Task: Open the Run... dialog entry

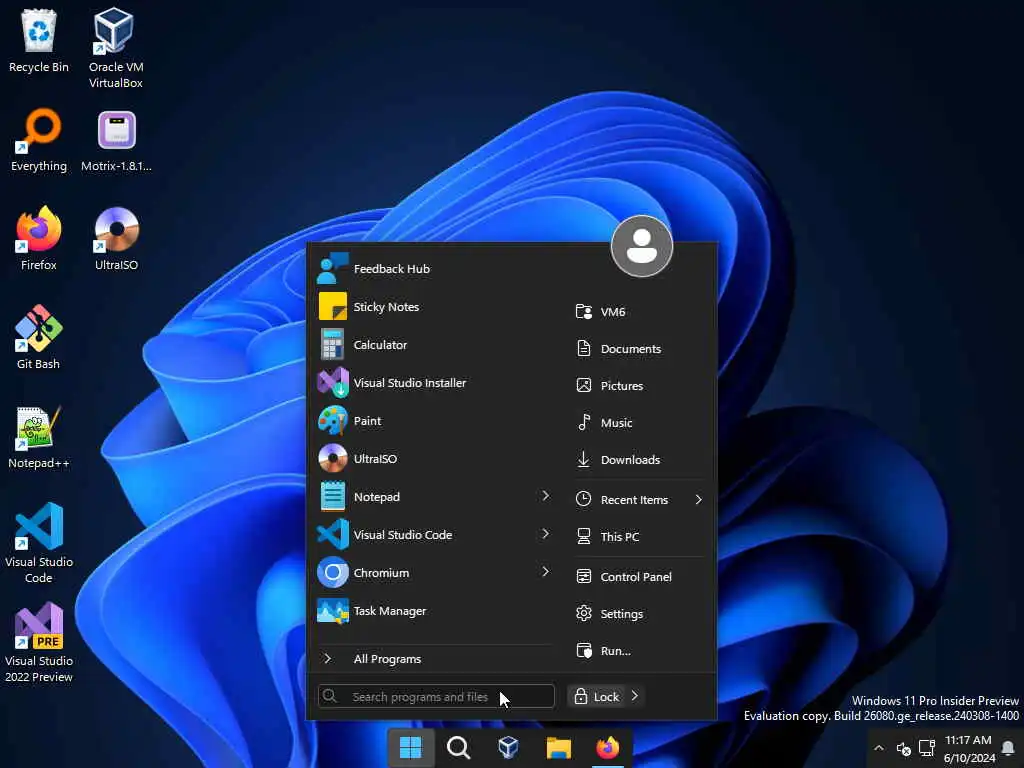Action: [640, 651]
